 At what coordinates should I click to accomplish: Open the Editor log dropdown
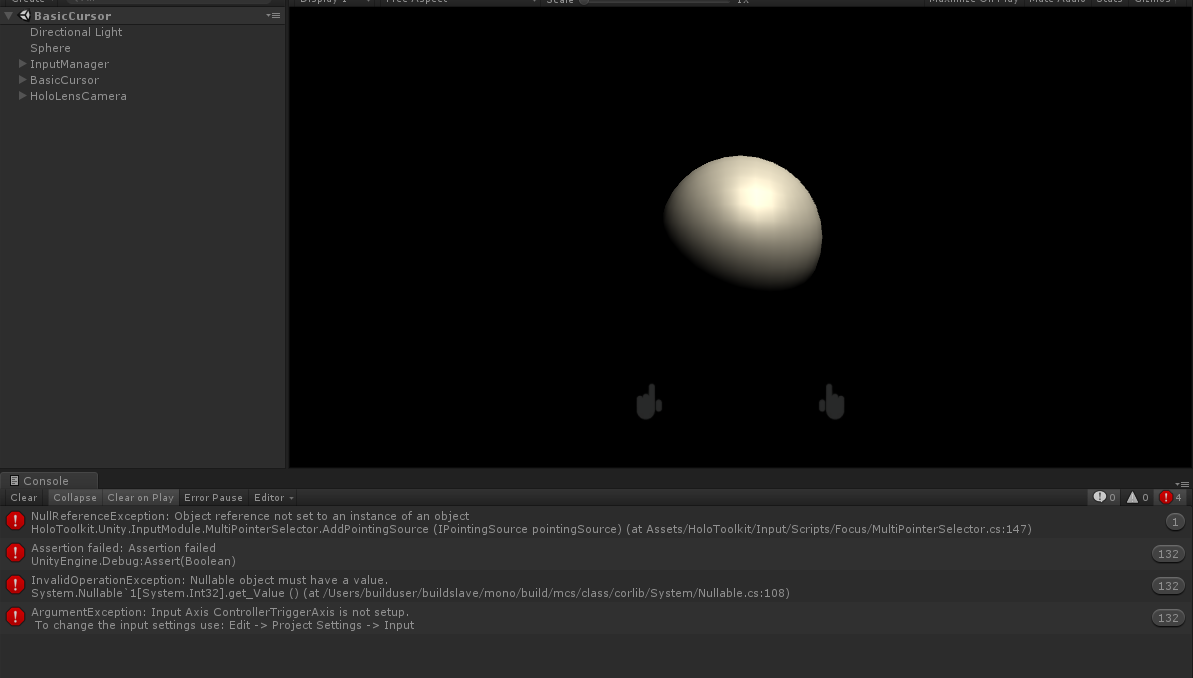[271, 497]
